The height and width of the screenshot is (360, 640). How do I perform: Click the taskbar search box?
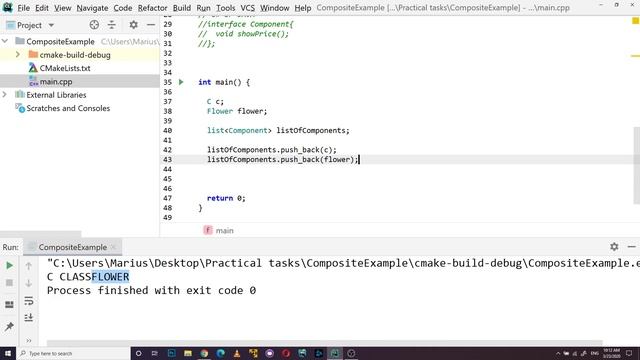tap(73, 353)
